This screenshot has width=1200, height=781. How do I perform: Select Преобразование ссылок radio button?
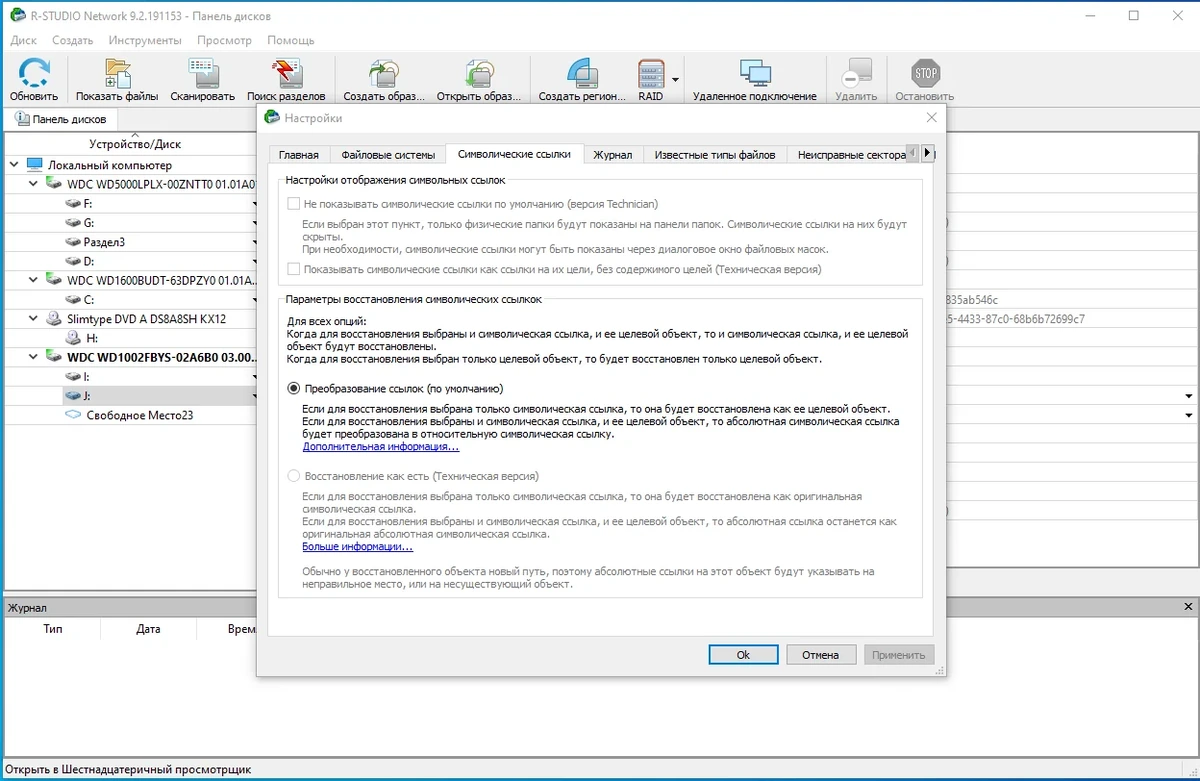(x=293, y=388)
